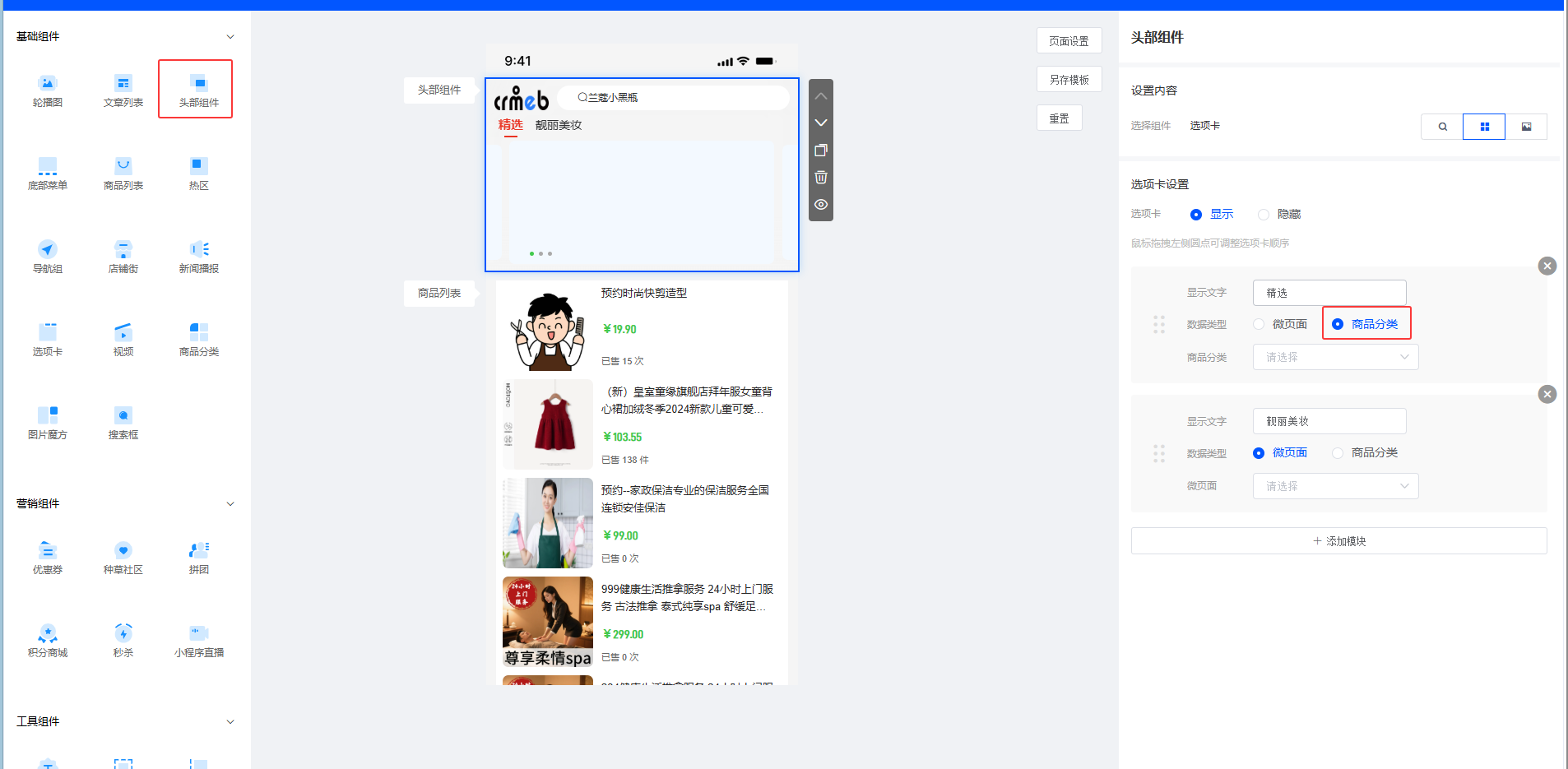This screenshot has width=1568, height=769.
Task: Choose the 优惠券 coupon component
Action: tap(48, 551)
